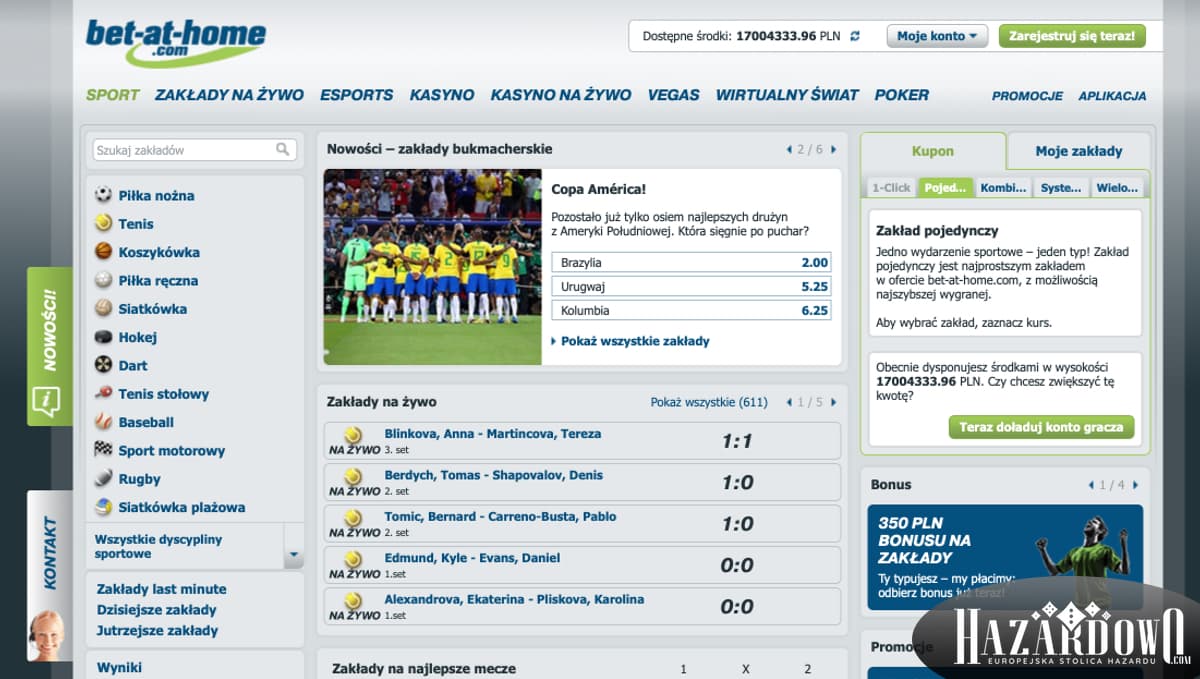Open Zakłady last minute link
The width and height of the screenshot is (1200, 679).
[x=162, y=589]
